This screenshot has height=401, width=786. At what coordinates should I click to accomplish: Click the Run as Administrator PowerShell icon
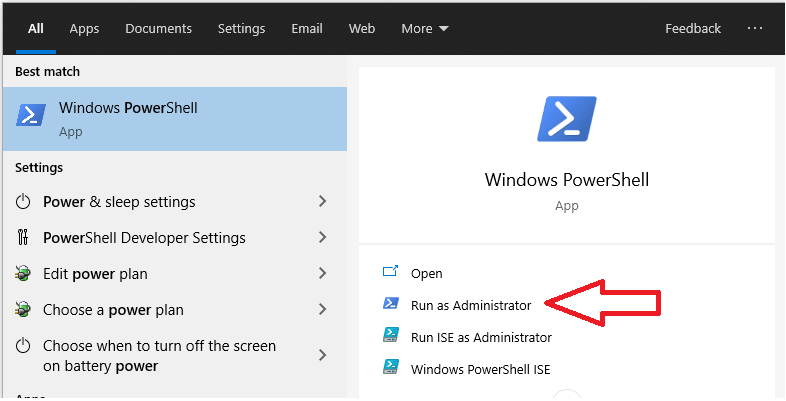[391, 303]
